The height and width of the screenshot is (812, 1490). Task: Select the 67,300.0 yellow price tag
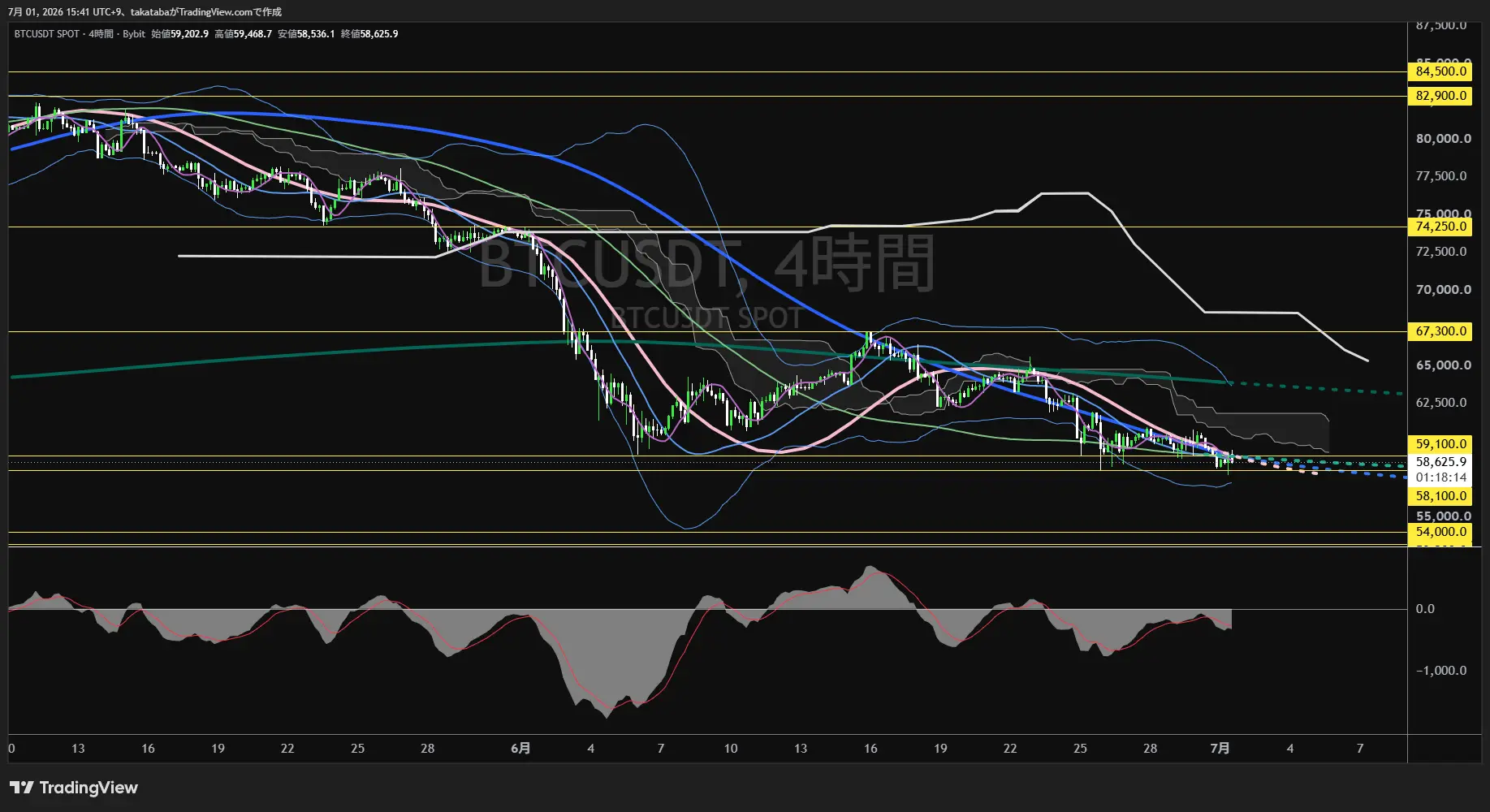[1441, 331]
